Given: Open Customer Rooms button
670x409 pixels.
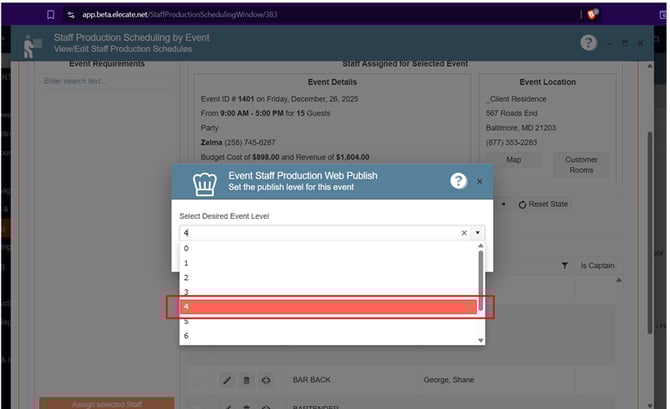Looking at the screenshot, I should tap(581, 165).
